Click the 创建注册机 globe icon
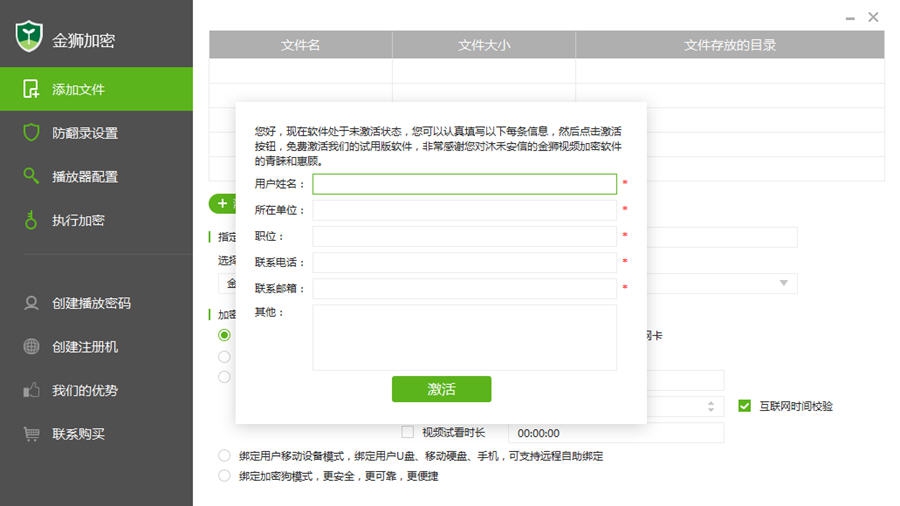900x506 pixels. point(31,347)
